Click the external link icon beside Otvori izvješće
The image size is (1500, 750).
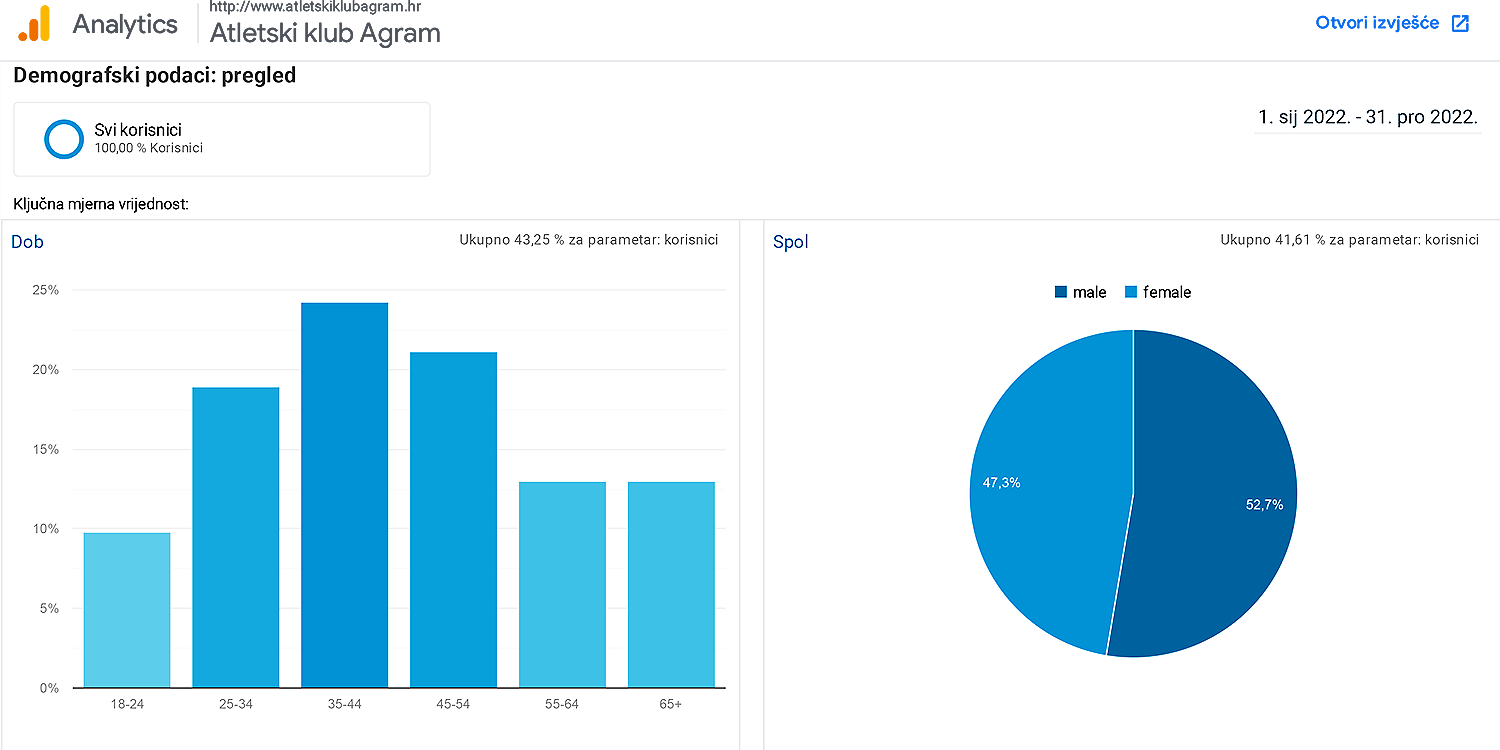pyautogui.click(x=1461, y=23)
